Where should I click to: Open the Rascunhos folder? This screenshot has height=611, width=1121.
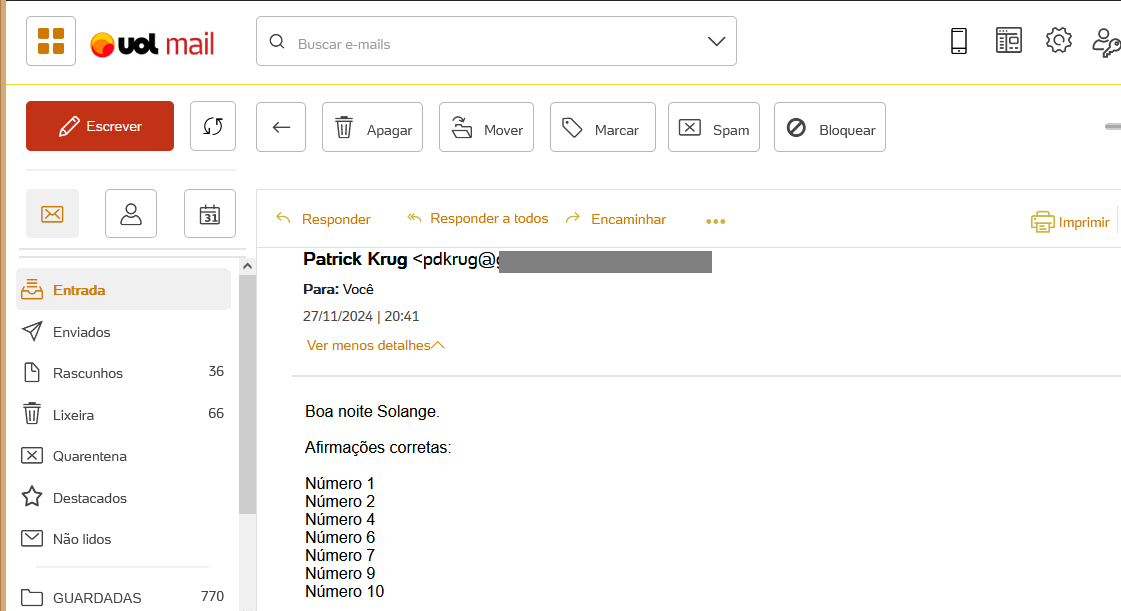pyautogui.click(x=88, y=373)
